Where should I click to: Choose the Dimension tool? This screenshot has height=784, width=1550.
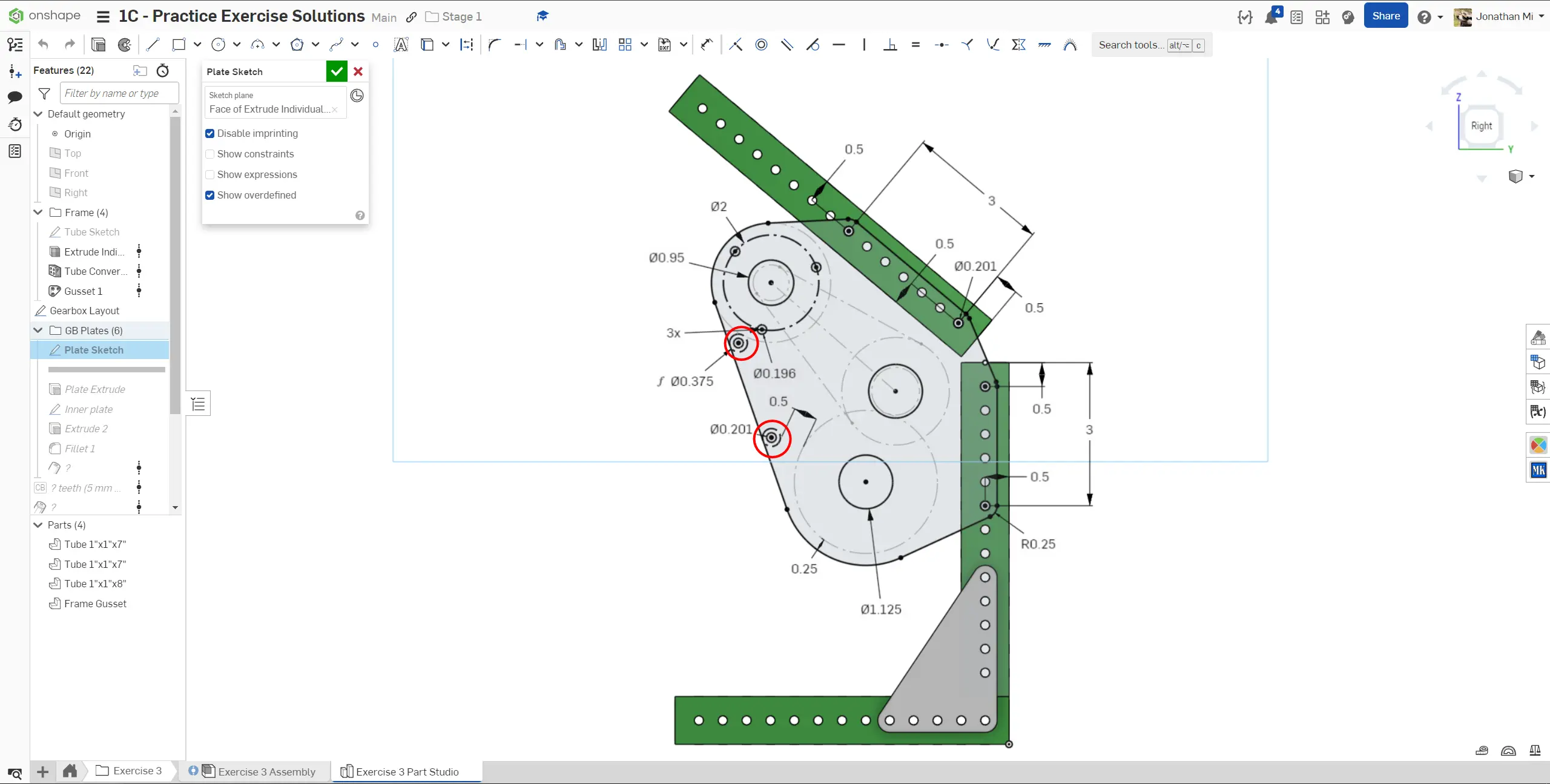[x=707, y=44]
